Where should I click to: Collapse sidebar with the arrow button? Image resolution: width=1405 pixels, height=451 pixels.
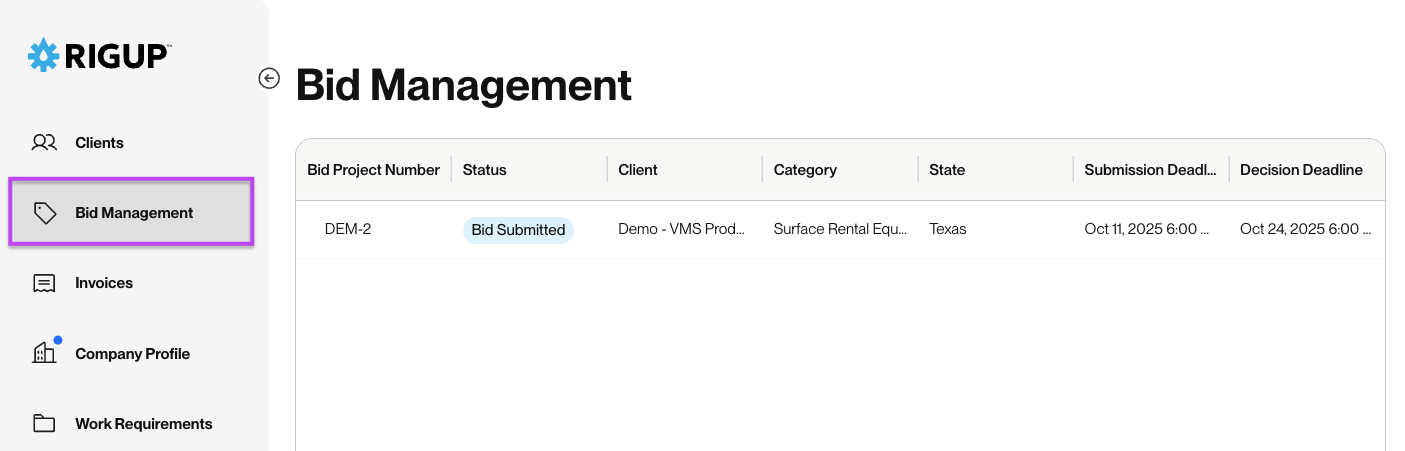point(269,78)
